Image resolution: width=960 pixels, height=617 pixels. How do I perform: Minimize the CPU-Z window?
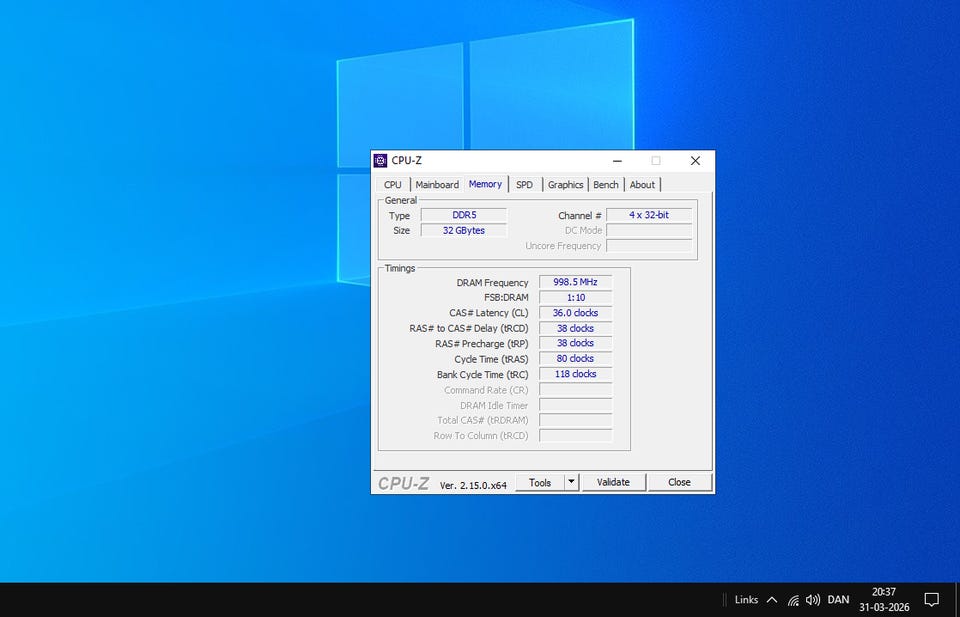click(x=618, y=160)
